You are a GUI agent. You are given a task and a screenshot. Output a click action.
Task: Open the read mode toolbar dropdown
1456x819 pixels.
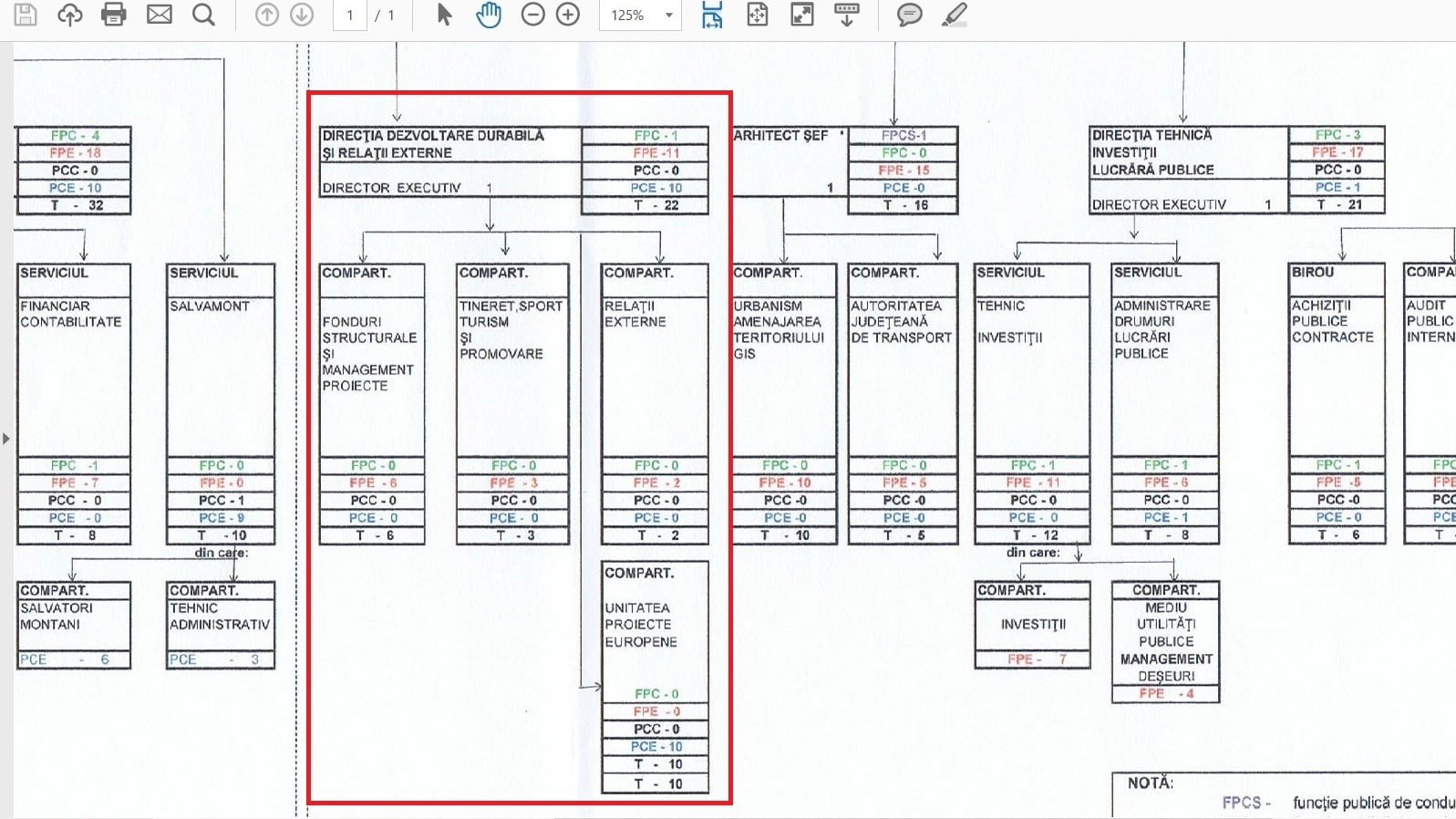click(846, 15)
